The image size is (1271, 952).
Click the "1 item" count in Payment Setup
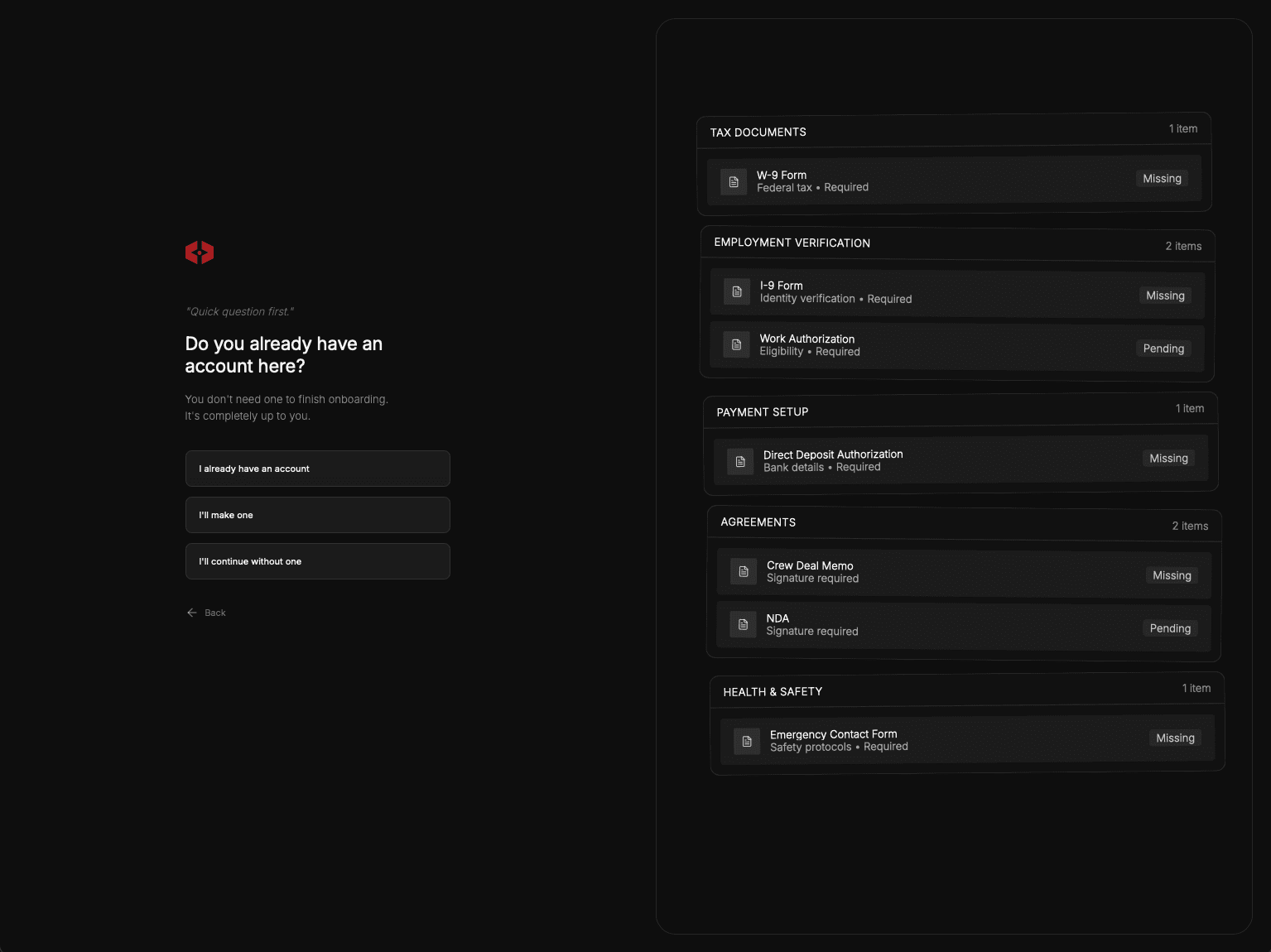1190,409
